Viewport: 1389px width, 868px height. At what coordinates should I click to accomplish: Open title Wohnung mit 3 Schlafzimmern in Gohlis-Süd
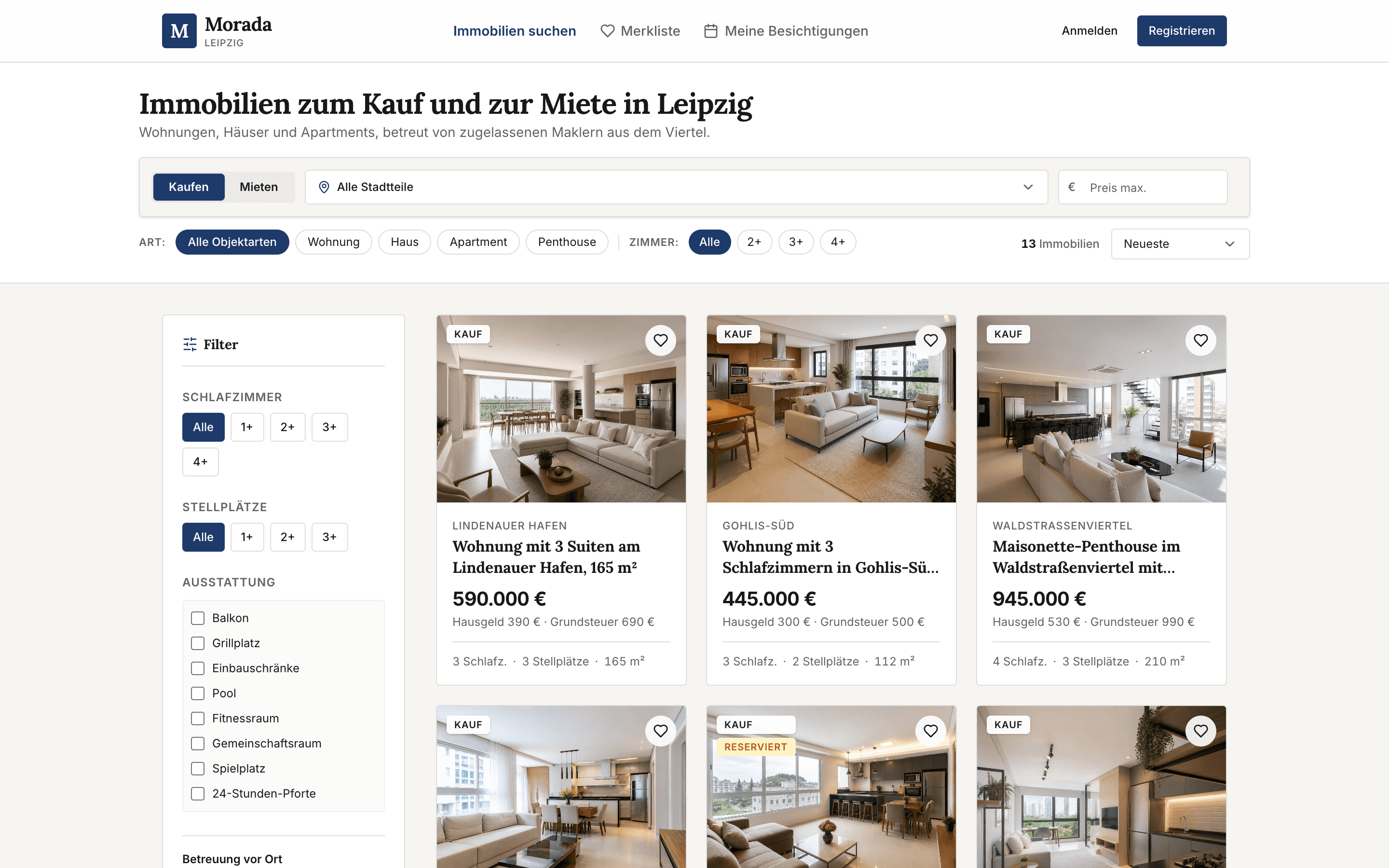831,557
